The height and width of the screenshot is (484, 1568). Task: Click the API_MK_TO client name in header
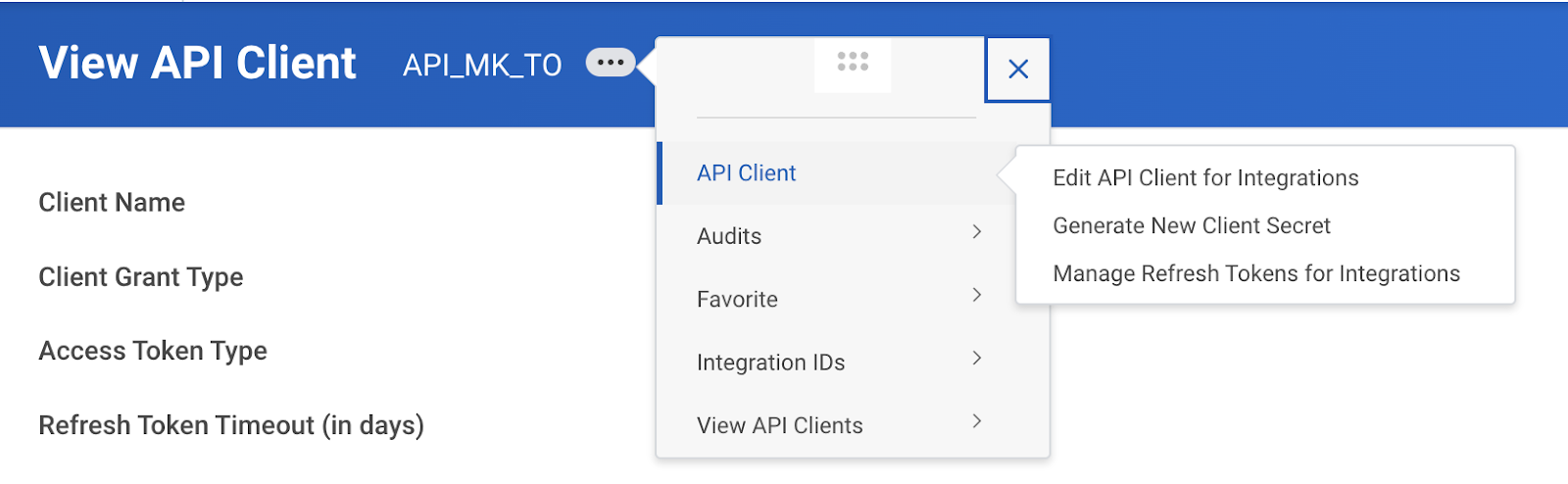[x=482, y=66]
